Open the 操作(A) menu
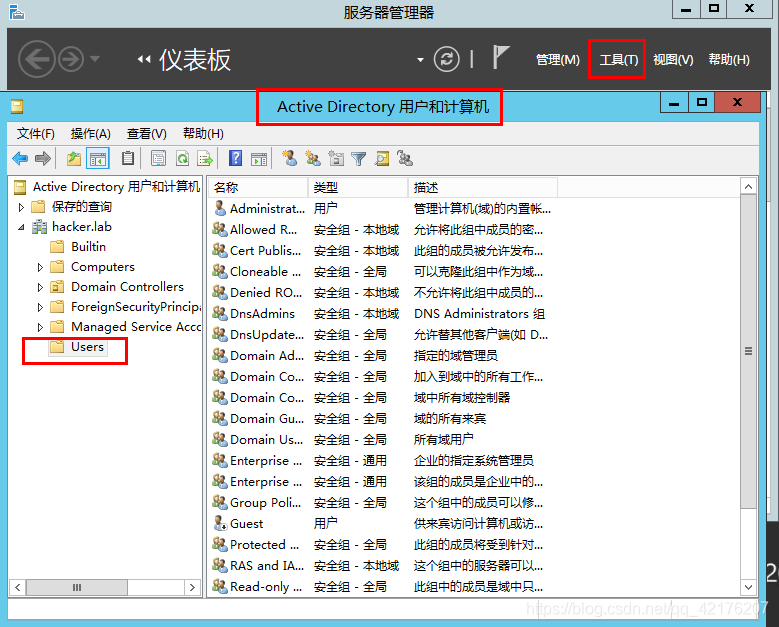This screenshot has width=779, height=627. tap(90, 134)
